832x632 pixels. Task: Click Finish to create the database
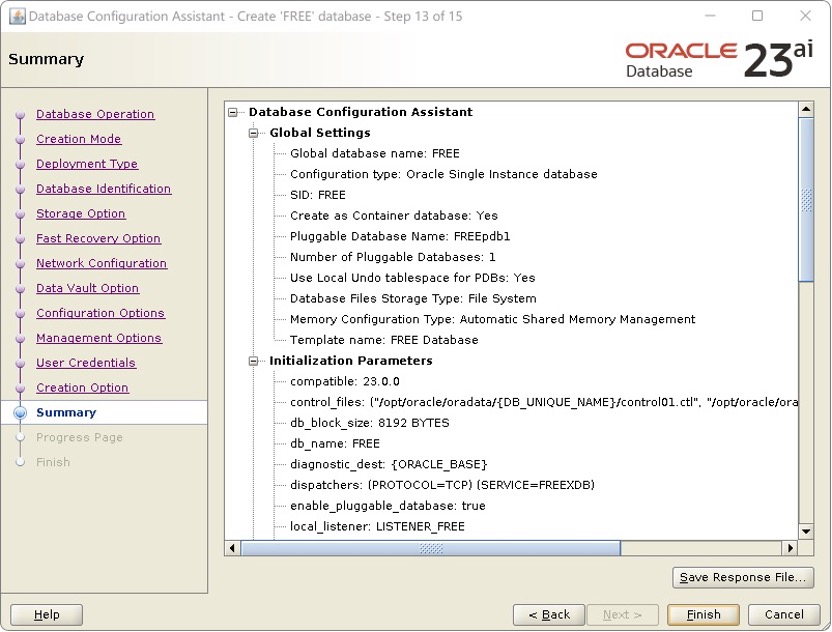(703, 615)
